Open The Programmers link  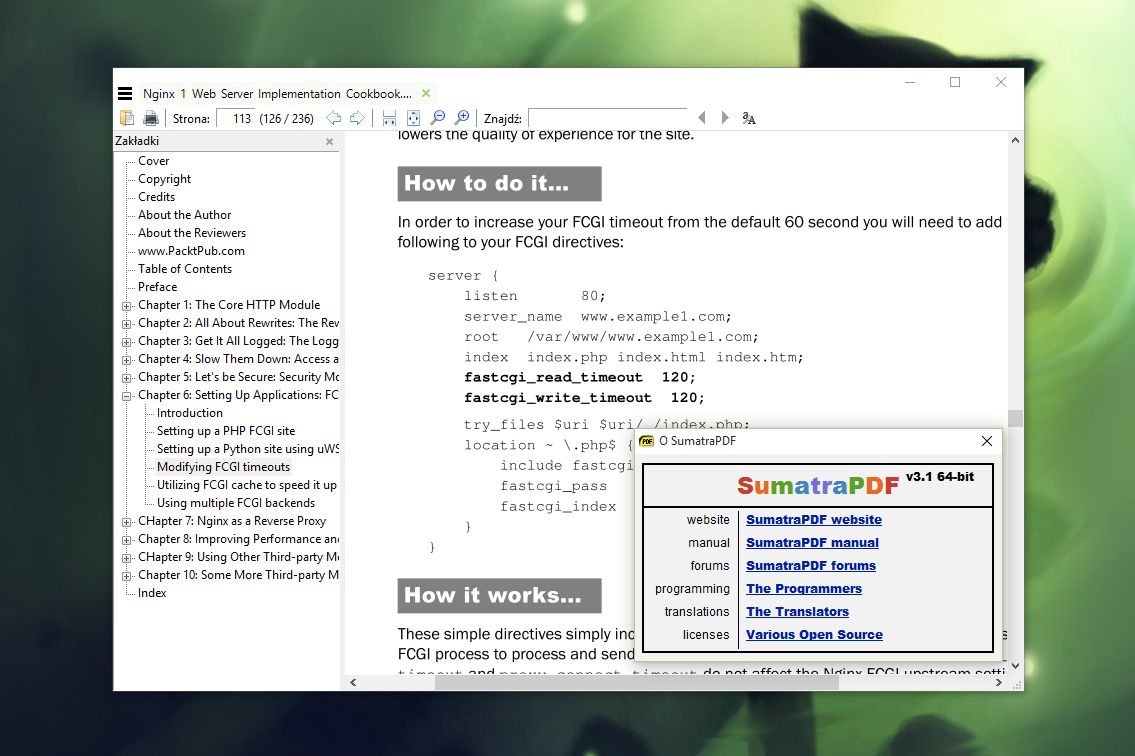[x=804, y=589]
